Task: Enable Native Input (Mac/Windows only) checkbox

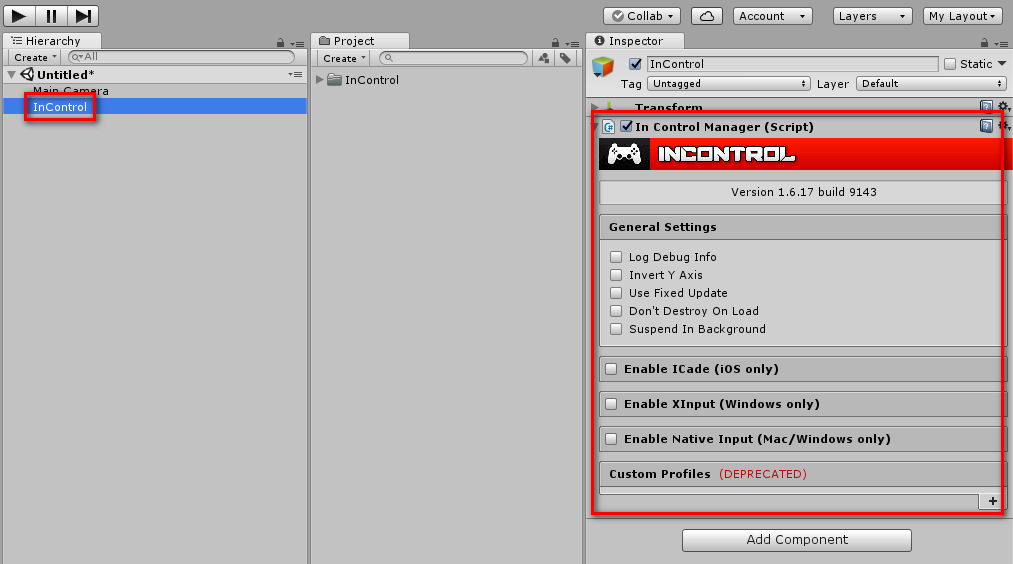Action: (611, 439)
